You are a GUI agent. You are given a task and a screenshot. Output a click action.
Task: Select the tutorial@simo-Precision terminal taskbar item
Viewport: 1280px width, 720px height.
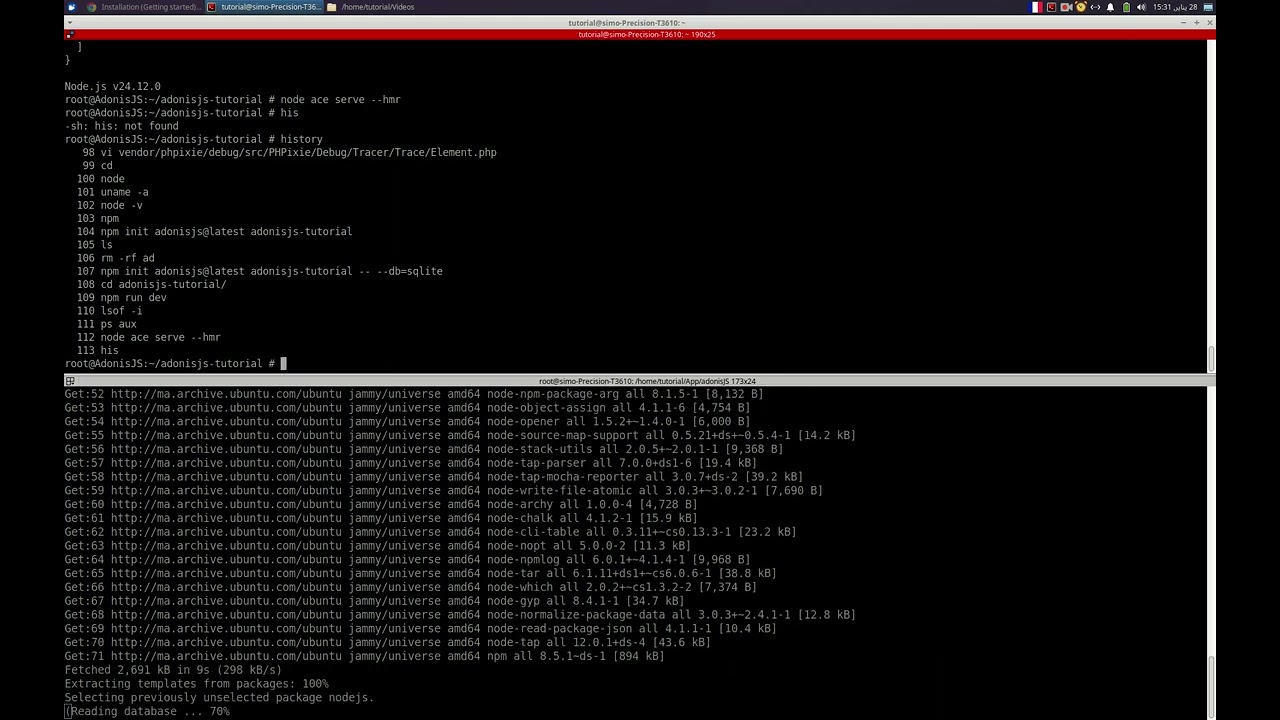tap(264, 7)
